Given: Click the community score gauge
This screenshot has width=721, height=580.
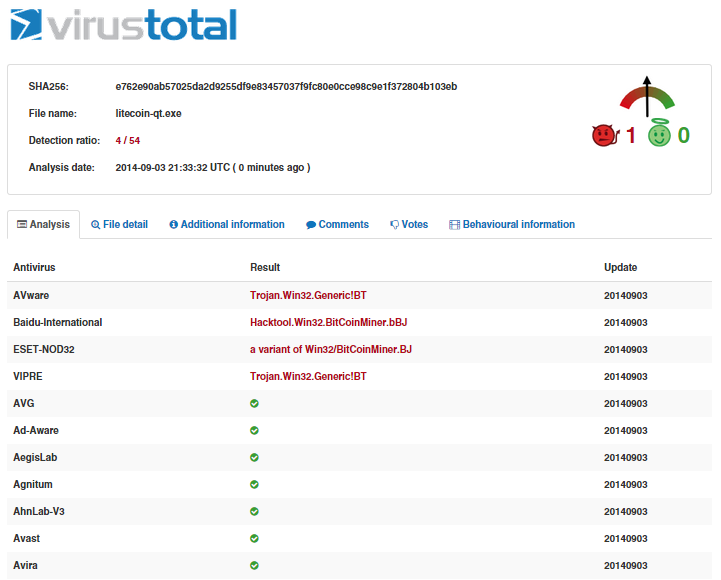Looking at the screenshot, I should [x=647, y=96].
